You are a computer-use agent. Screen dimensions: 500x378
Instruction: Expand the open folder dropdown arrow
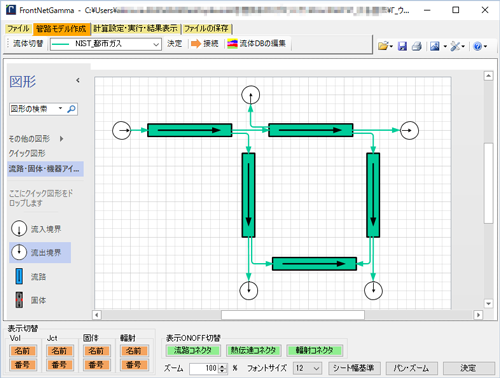pyautogui.click(x=391, y=46)
